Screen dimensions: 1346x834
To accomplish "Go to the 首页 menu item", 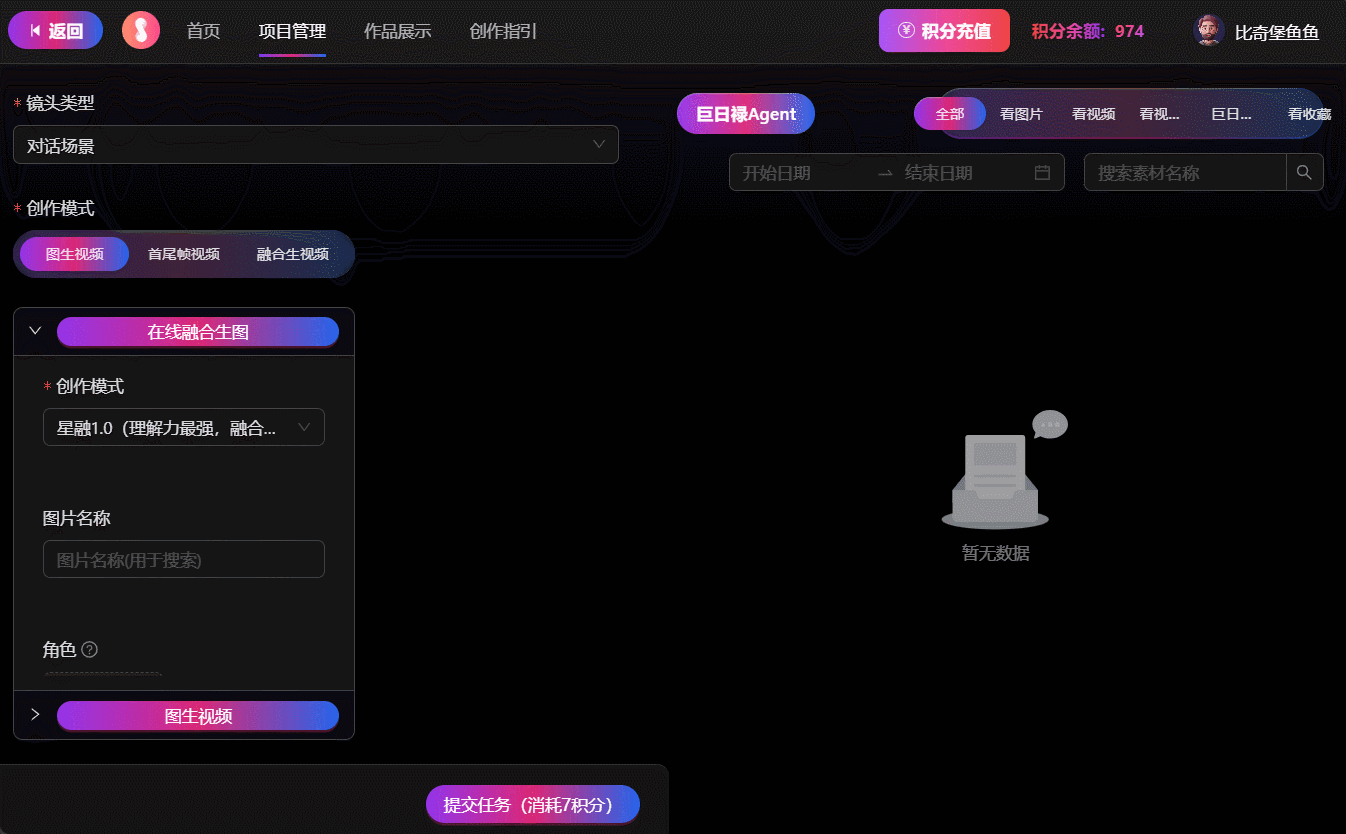I will [203, 31].
